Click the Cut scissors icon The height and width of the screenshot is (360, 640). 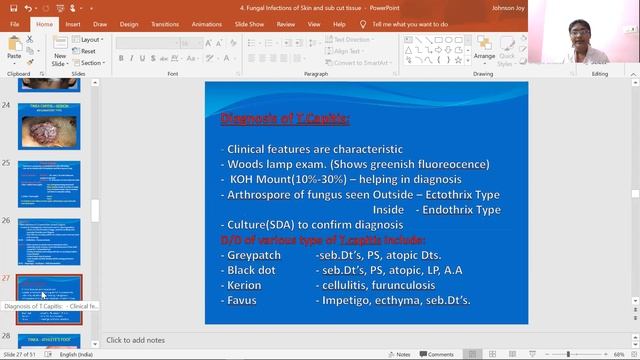30,39
